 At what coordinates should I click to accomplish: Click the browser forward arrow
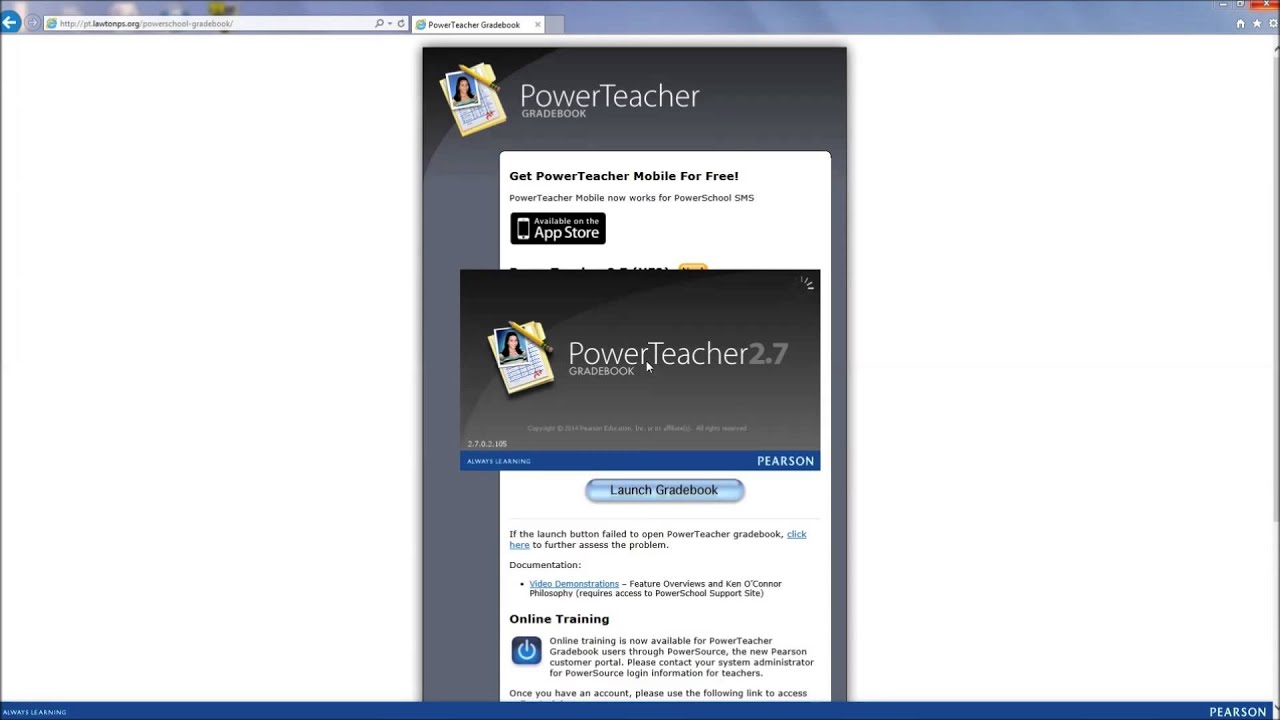pos(32,23)
